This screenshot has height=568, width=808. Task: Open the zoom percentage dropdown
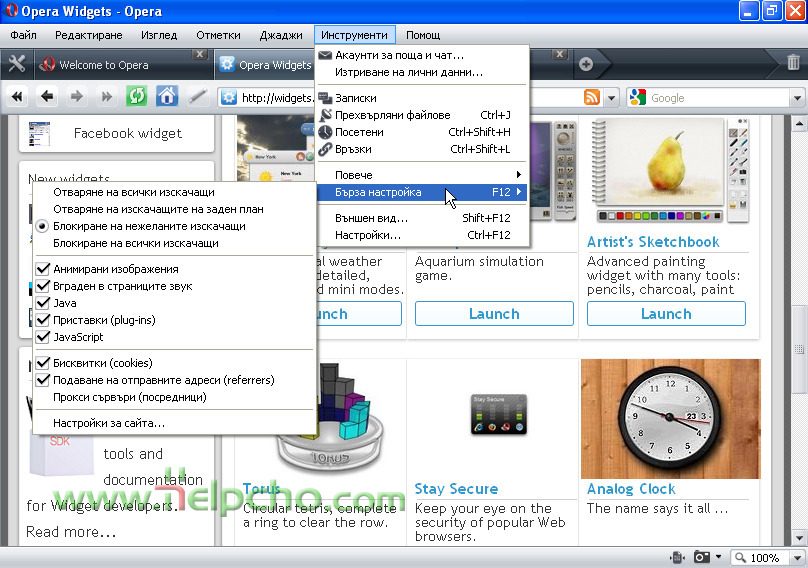(x=798, y=558)
